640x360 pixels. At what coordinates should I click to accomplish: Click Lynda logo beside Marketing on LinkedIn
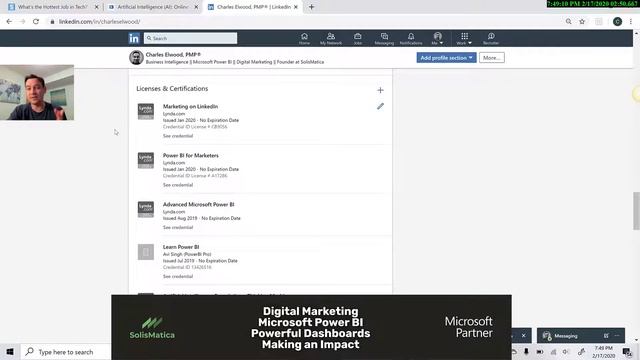tap(146, 111)
